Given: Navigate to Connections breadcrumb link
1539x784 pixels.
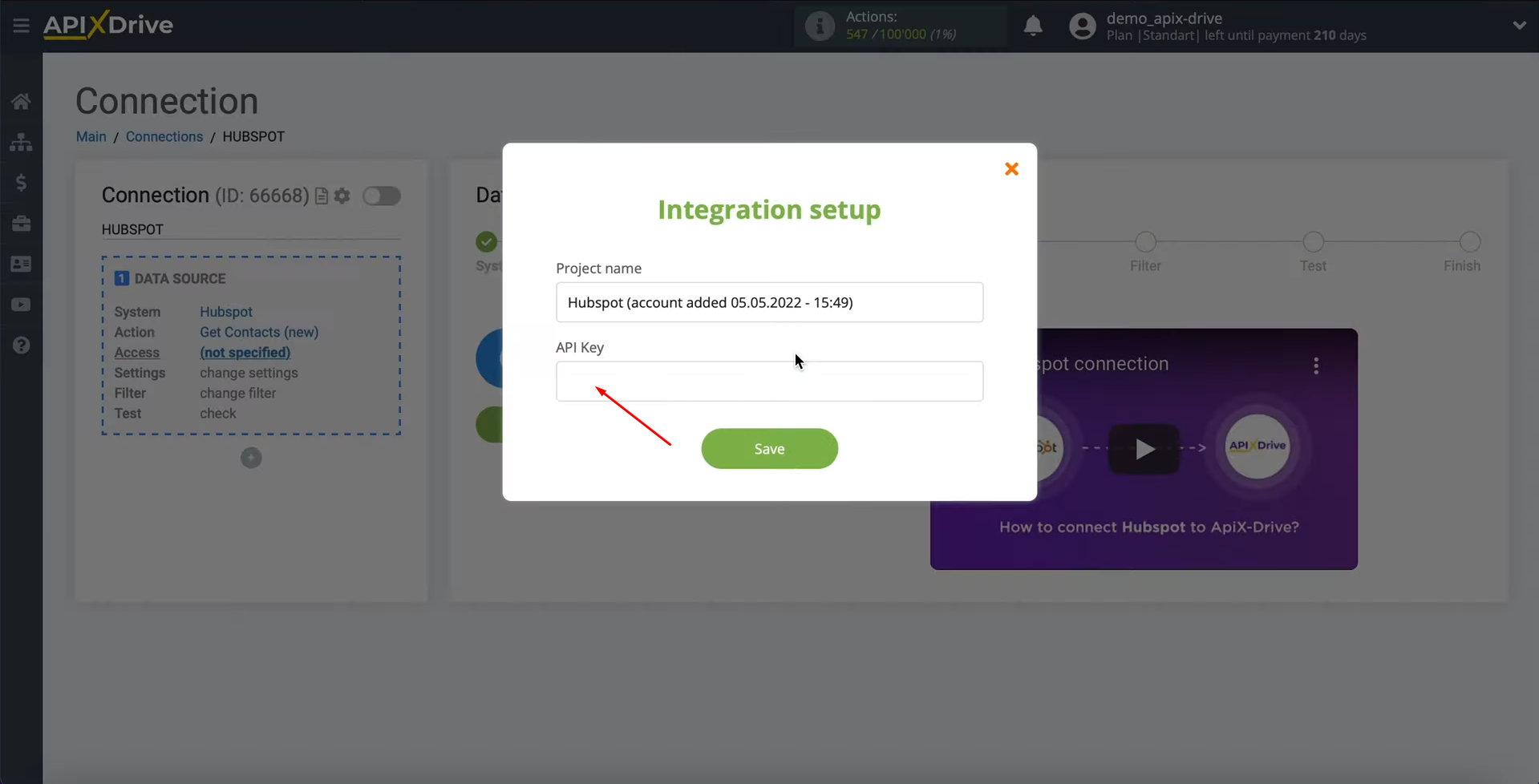Looking at the screenshot, I should (164, 136).
